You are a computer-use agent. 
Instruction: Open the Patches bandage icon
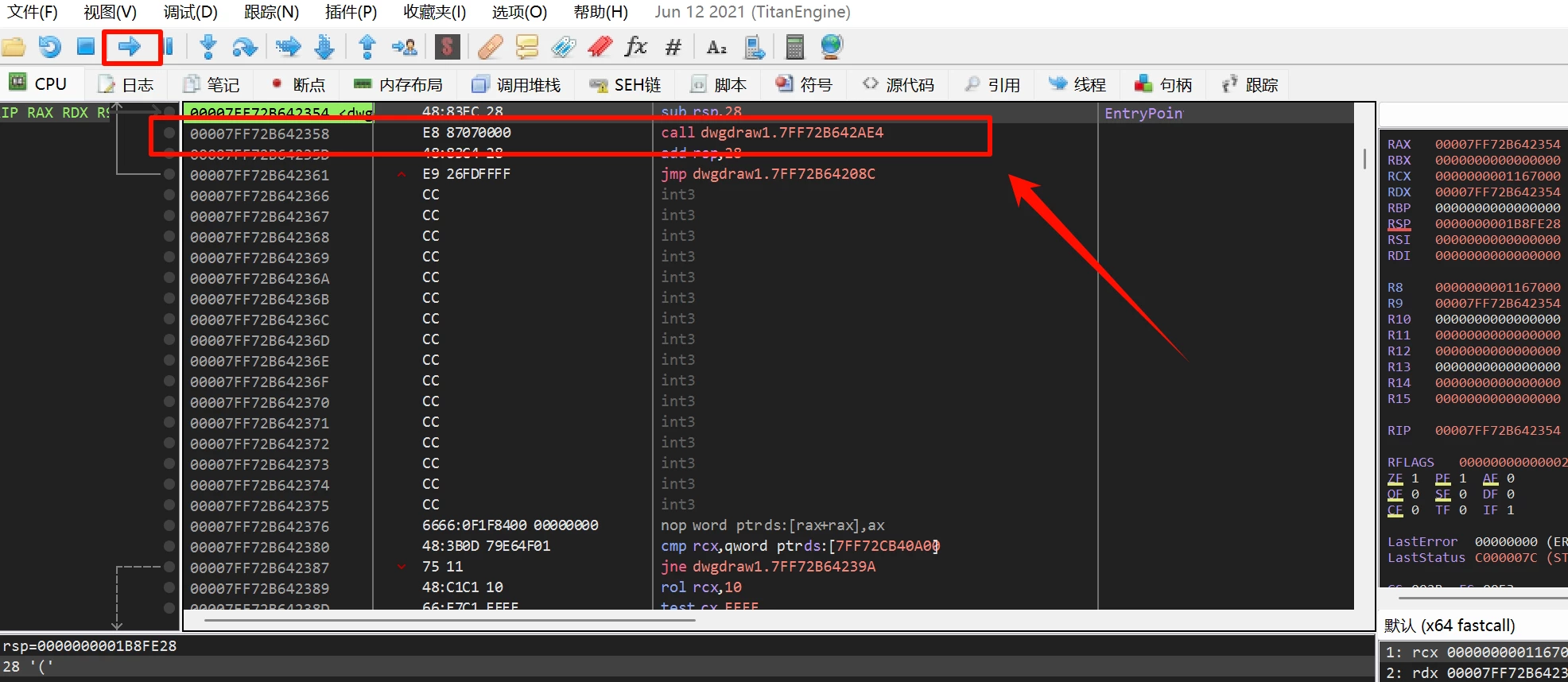point(490,47)
